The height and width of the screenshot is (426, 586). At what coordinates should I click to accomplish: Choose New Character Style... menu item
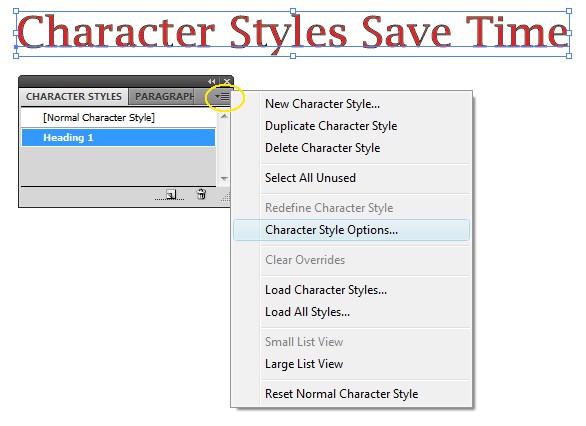[x=351, y=104]
